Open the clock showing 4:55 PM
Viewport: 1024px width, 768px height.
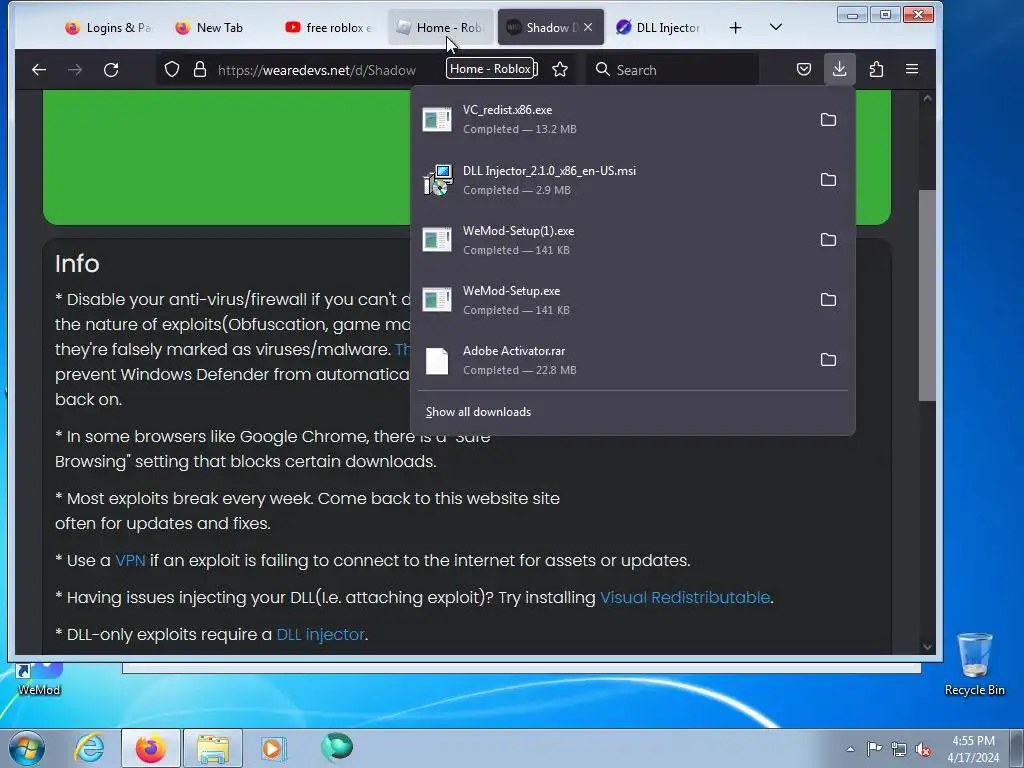point(973,749)
